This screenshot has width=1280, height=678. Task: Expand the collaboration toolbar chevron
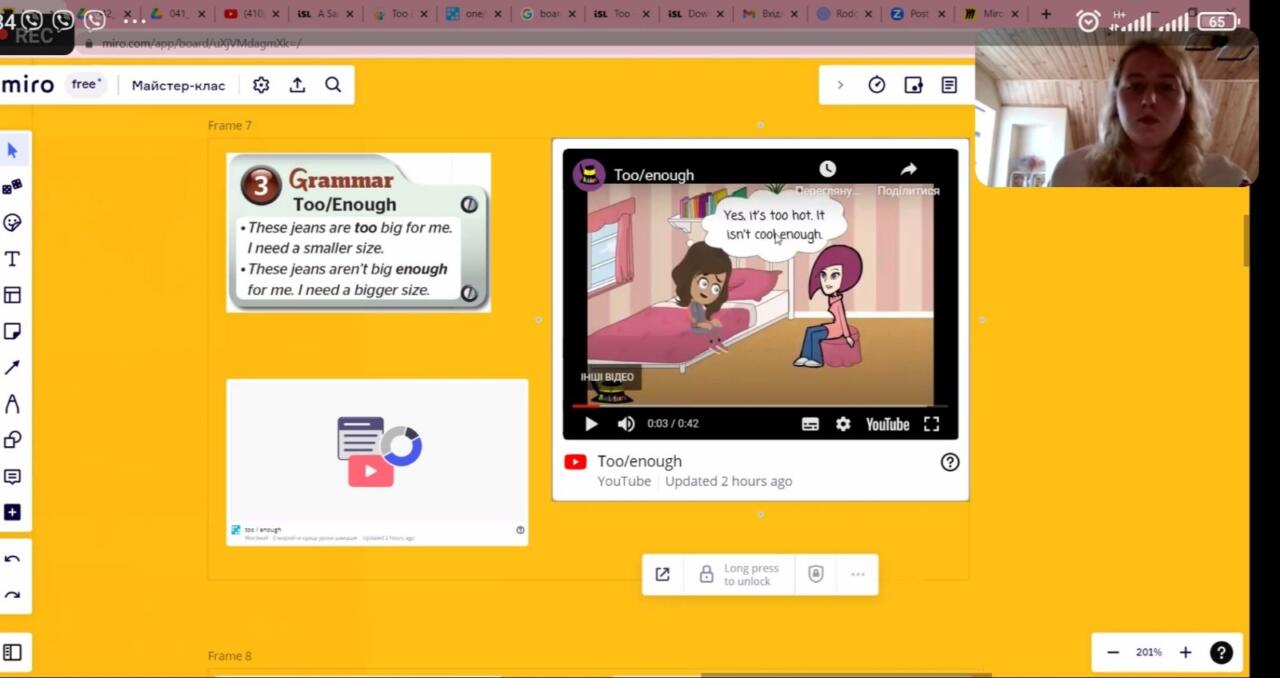pos(840,85)
